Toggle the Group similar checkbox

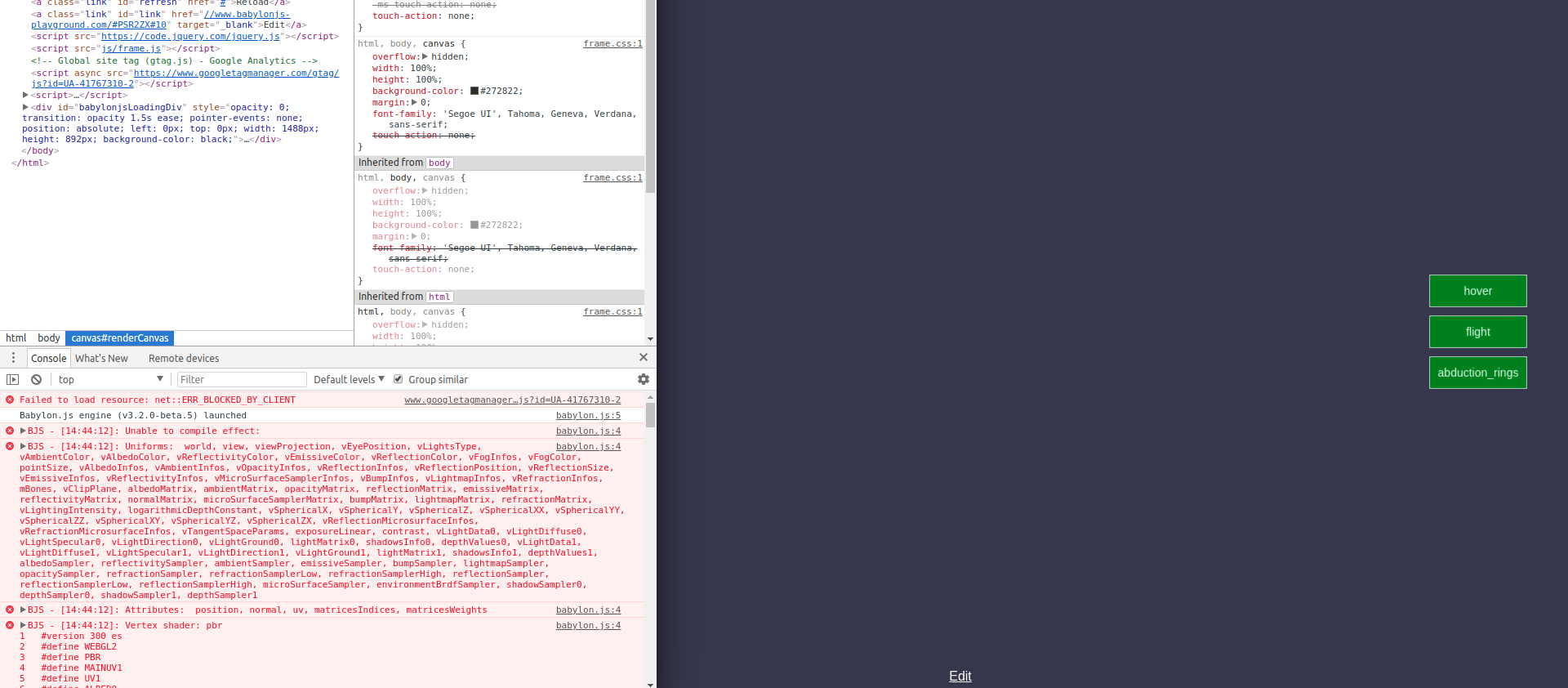coord(399,379)
